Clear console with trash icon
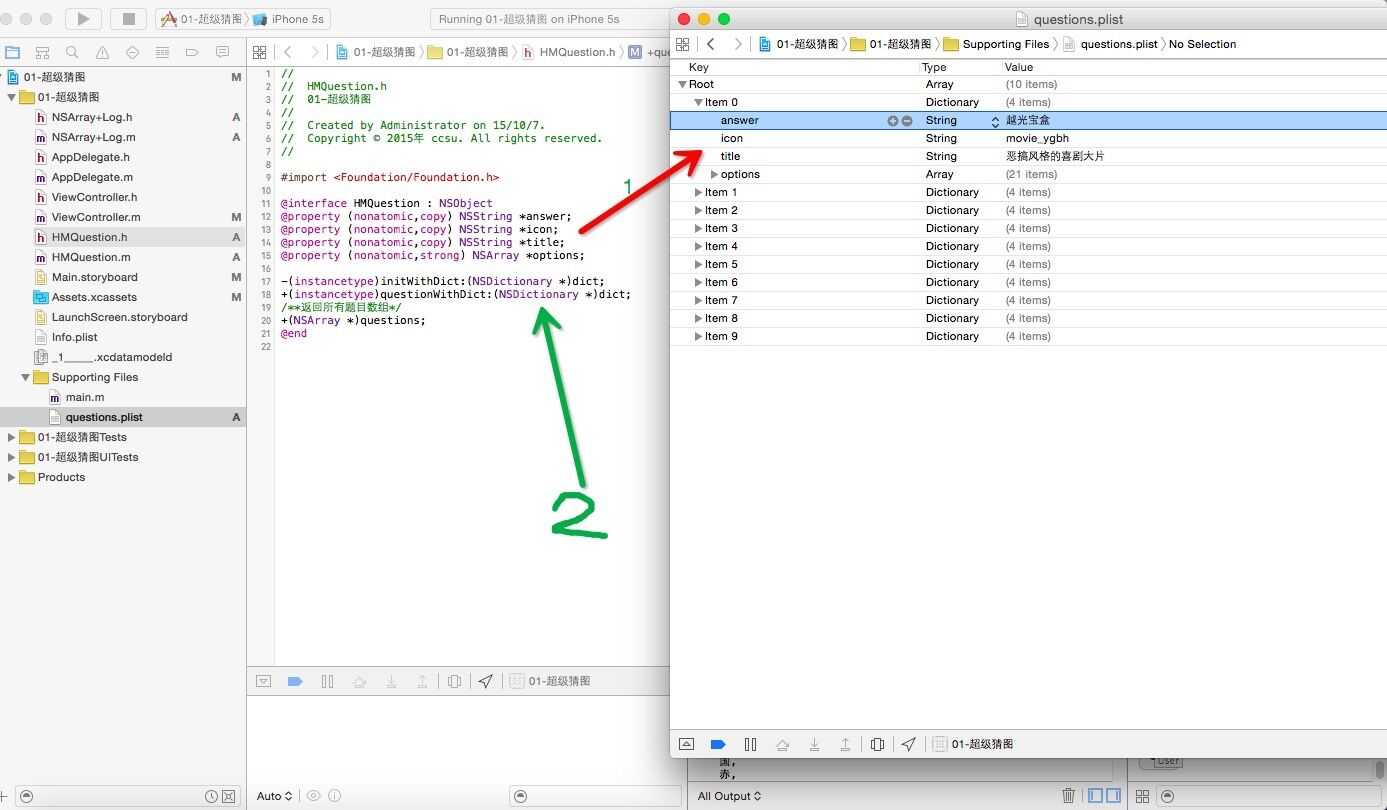 (x=1068, y=796)
